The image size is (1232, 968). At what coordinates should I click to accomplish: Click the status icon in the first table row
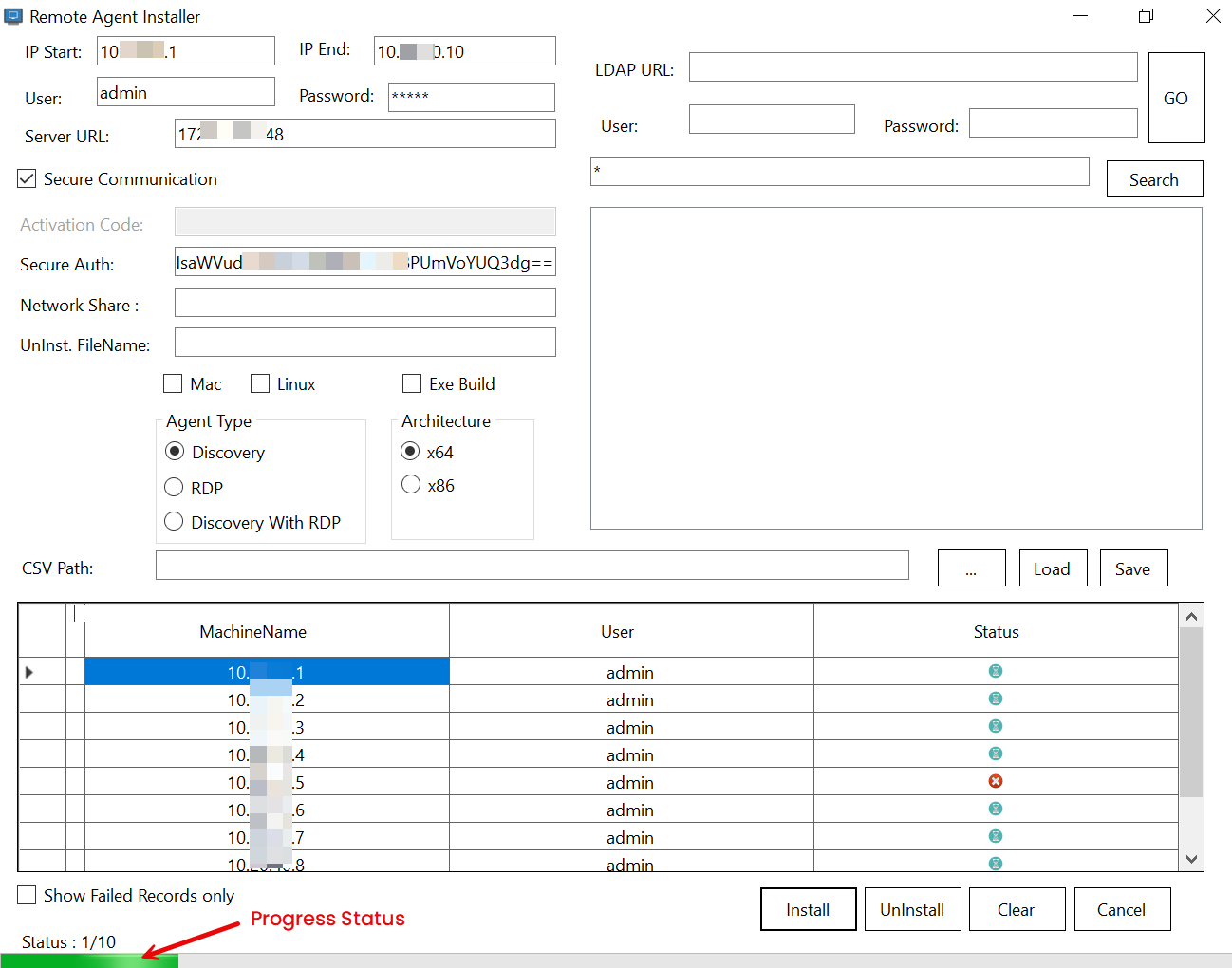(x=996, y=671)
